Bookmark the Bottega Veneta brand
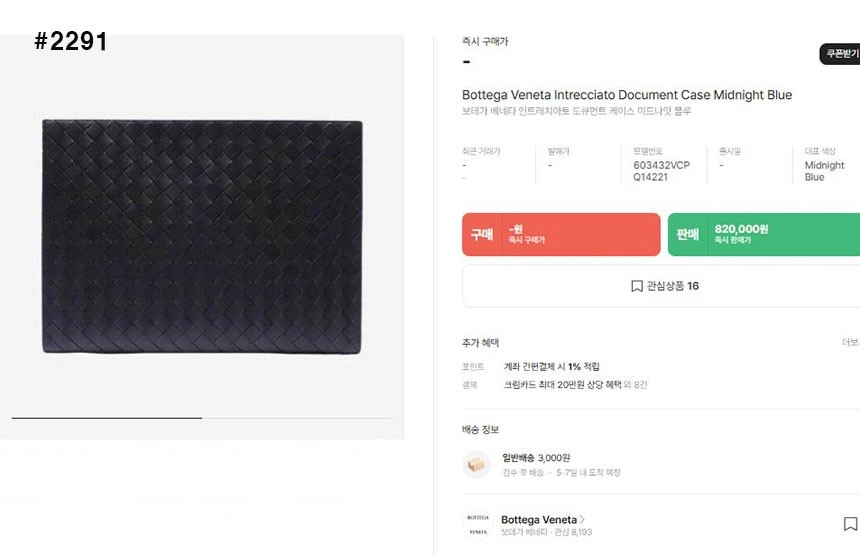 849,524
